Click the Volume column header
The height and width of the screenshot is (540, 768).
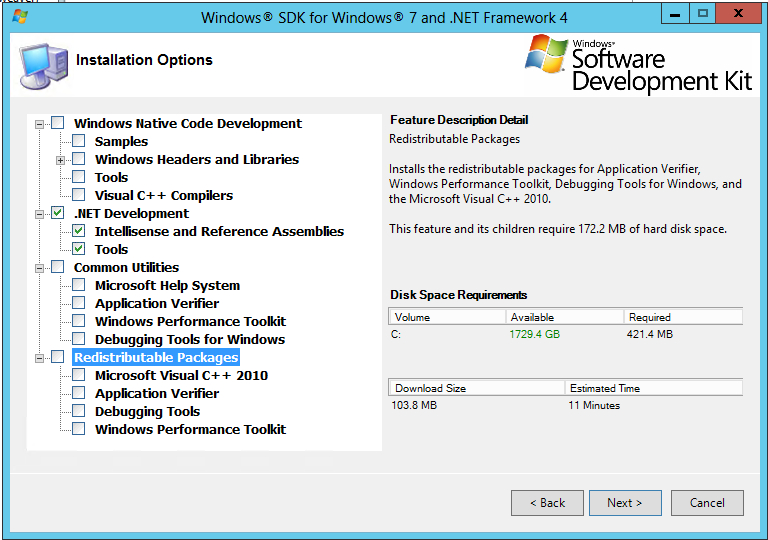click(x=445, y=317)
